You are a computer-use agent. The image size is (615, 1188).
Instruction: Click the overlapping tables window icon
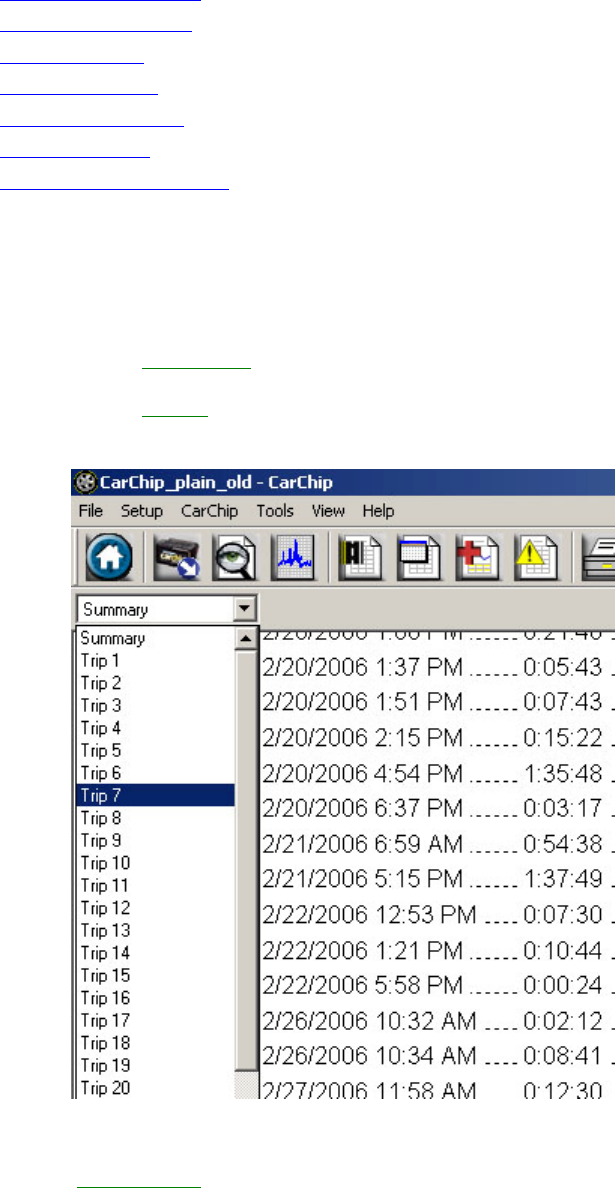[x=419, y=557]
